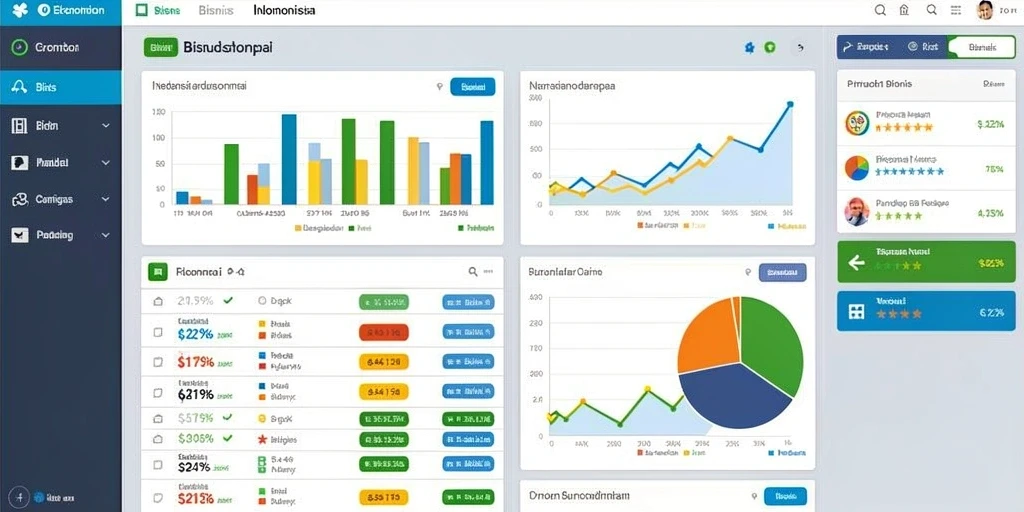Screen dimensions: 1024x512
Task: Click the refresh arrow icon in page header
Action: coord(799,48)
